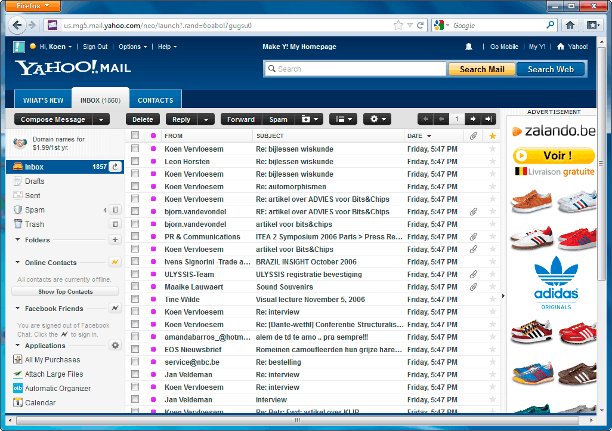Click the Search Web button
612x431 pixels.
click(x=551, y=69)
